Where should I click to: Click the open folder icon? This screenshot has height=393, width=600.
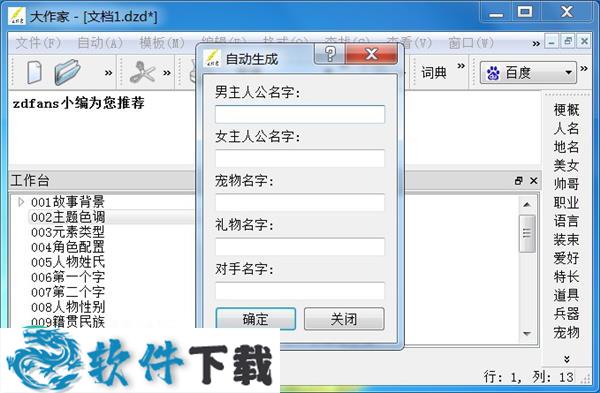(67, 72)
